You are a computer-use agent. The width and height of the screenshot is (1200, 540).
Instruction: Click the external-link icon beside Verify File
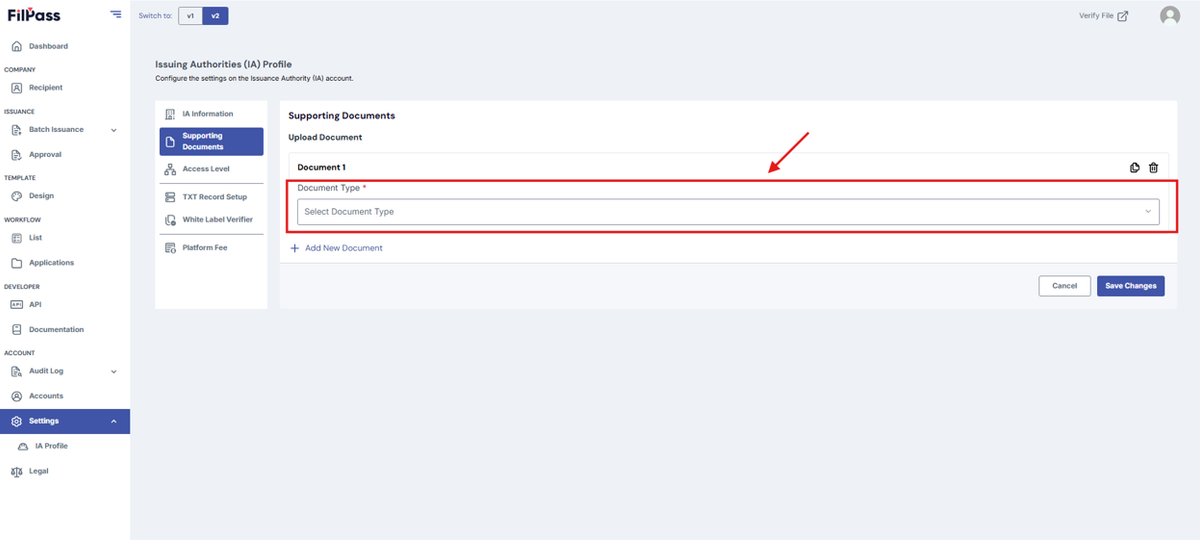point(1123,16)
